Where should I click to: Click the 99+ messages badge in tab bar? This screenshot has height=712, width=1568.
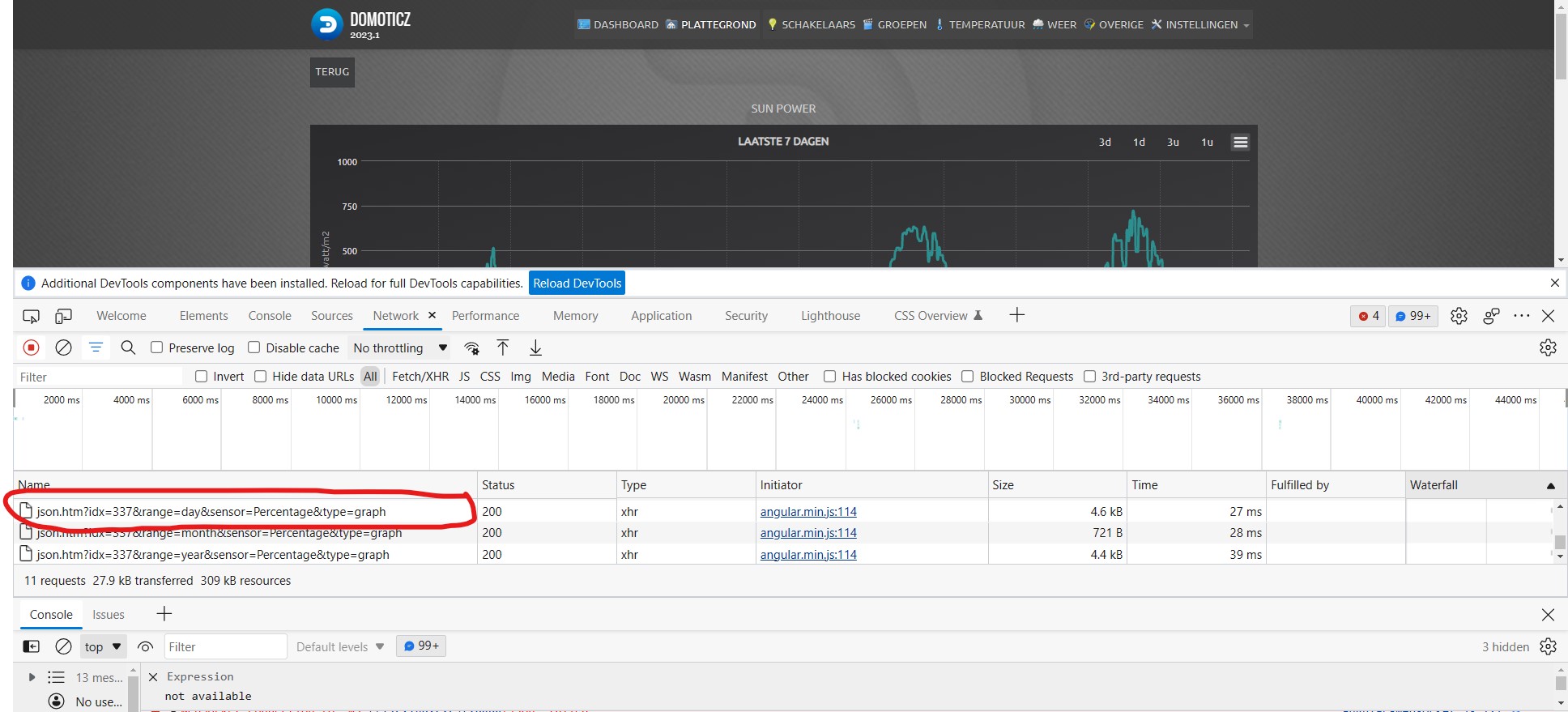pos(1413,316)
